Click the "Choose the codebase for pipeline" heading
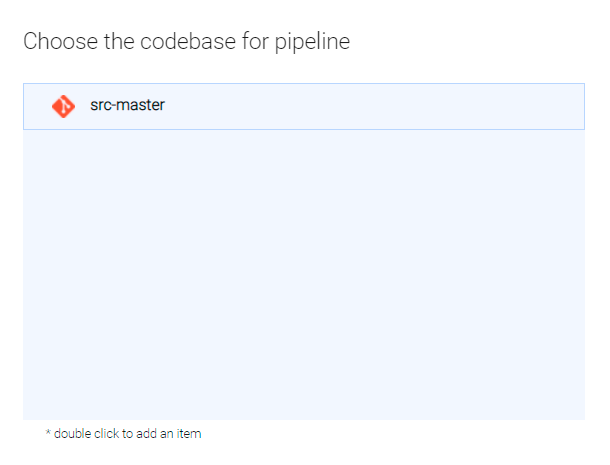 click(186, 42)
